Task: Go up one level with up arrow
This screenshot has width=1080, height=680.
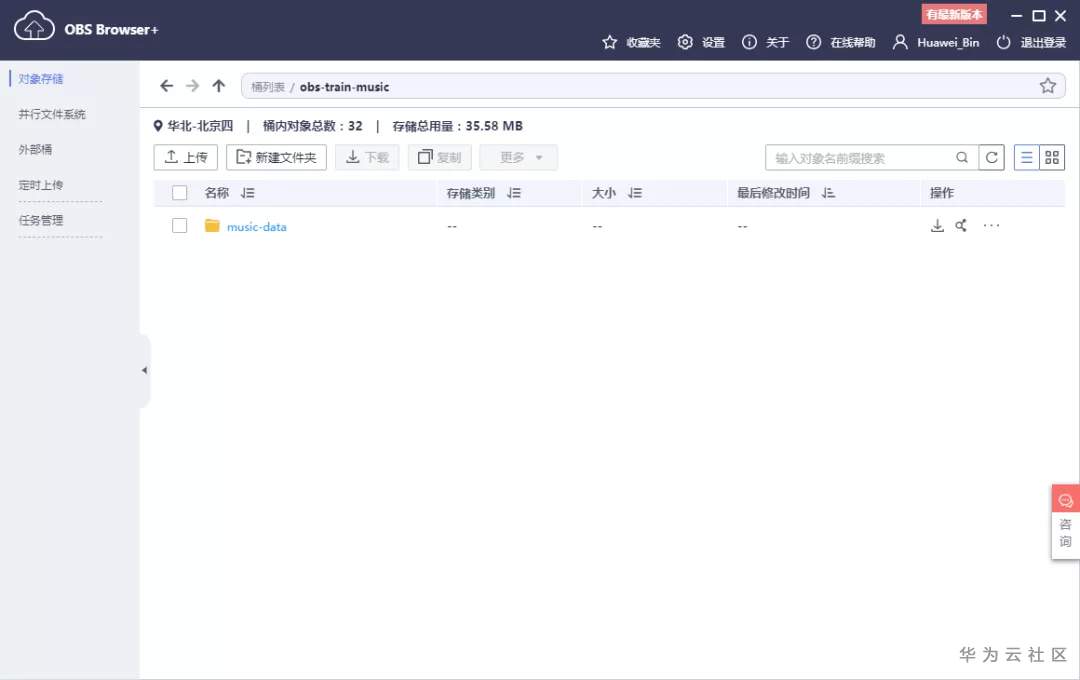Action: pos(219,85)
